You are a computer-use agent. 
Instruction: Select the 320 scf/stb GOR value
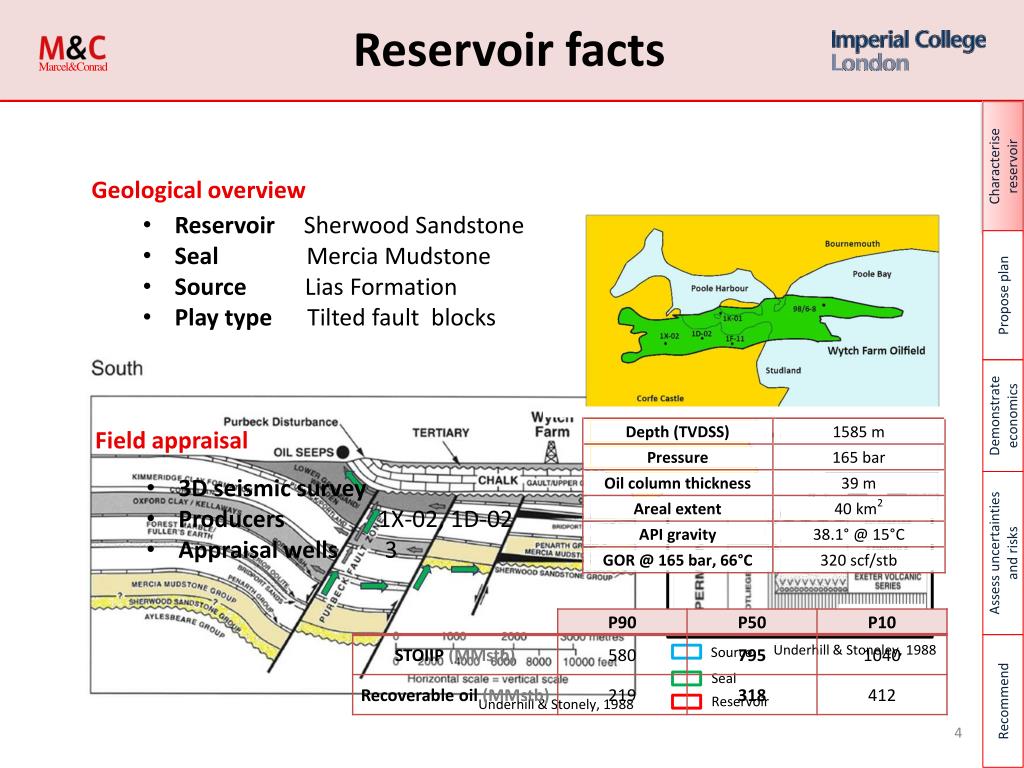coord(859,560)
